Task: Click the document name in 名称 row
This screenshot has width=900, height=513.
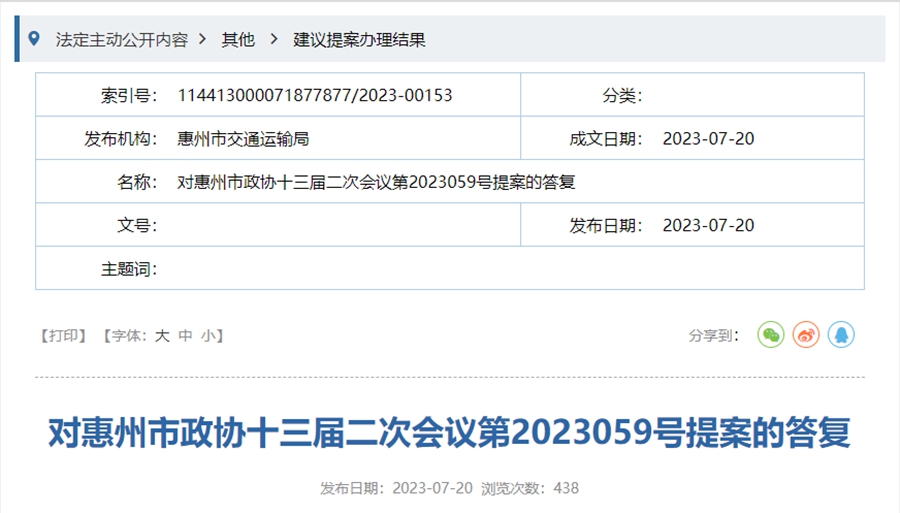Action: coord(376,182)
